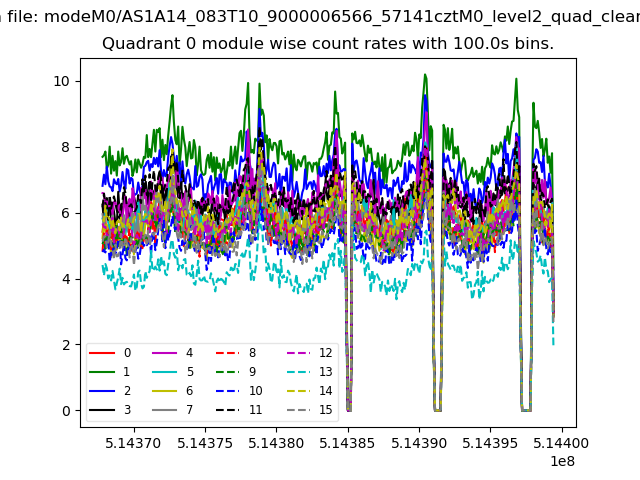Click the x-axis tick label 5.14370
Viewport: 640px width, 480px height.
pos(133,442)
